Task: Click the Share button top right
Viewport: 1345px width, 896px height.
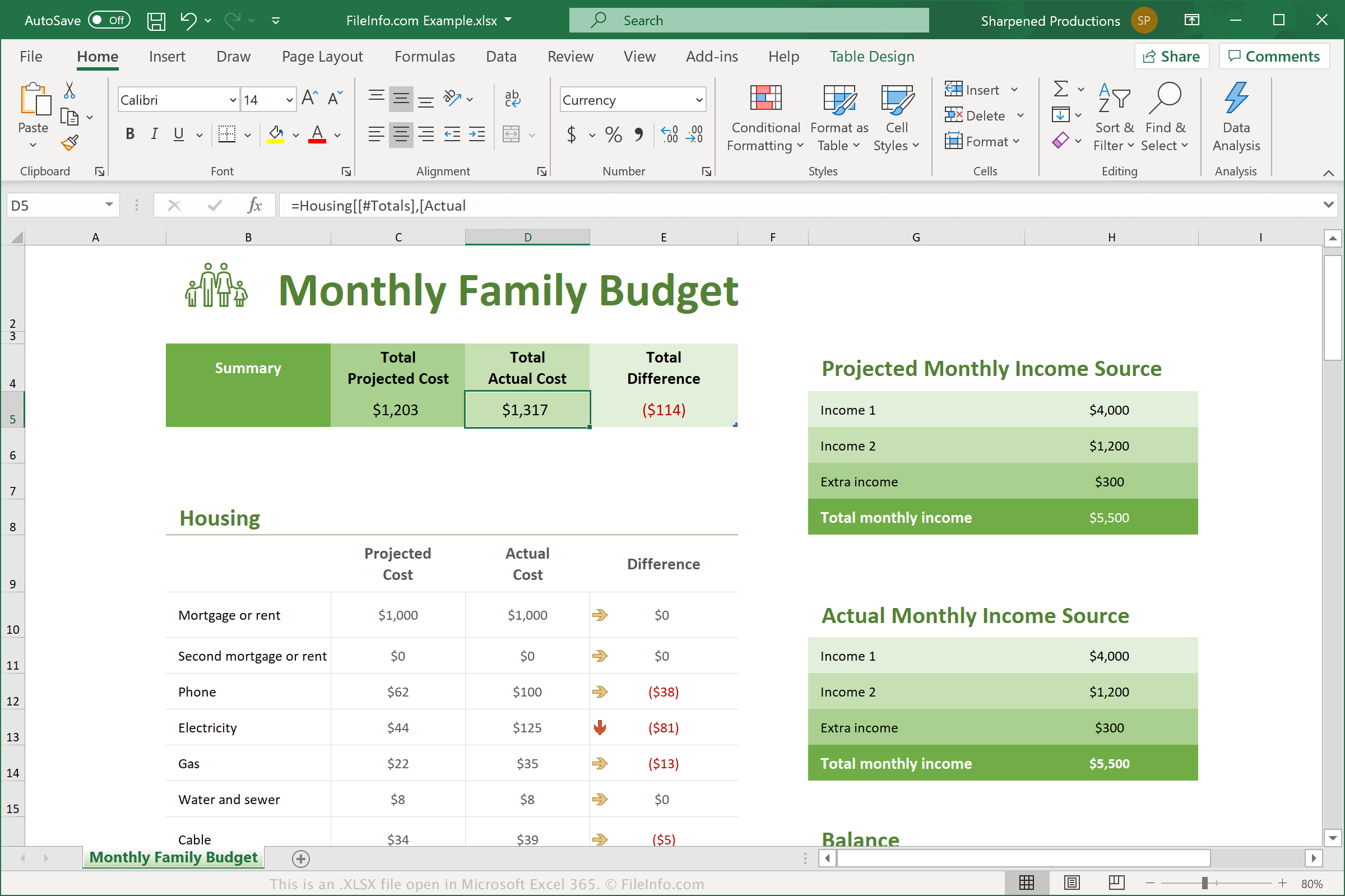Action: (1171, 56)
